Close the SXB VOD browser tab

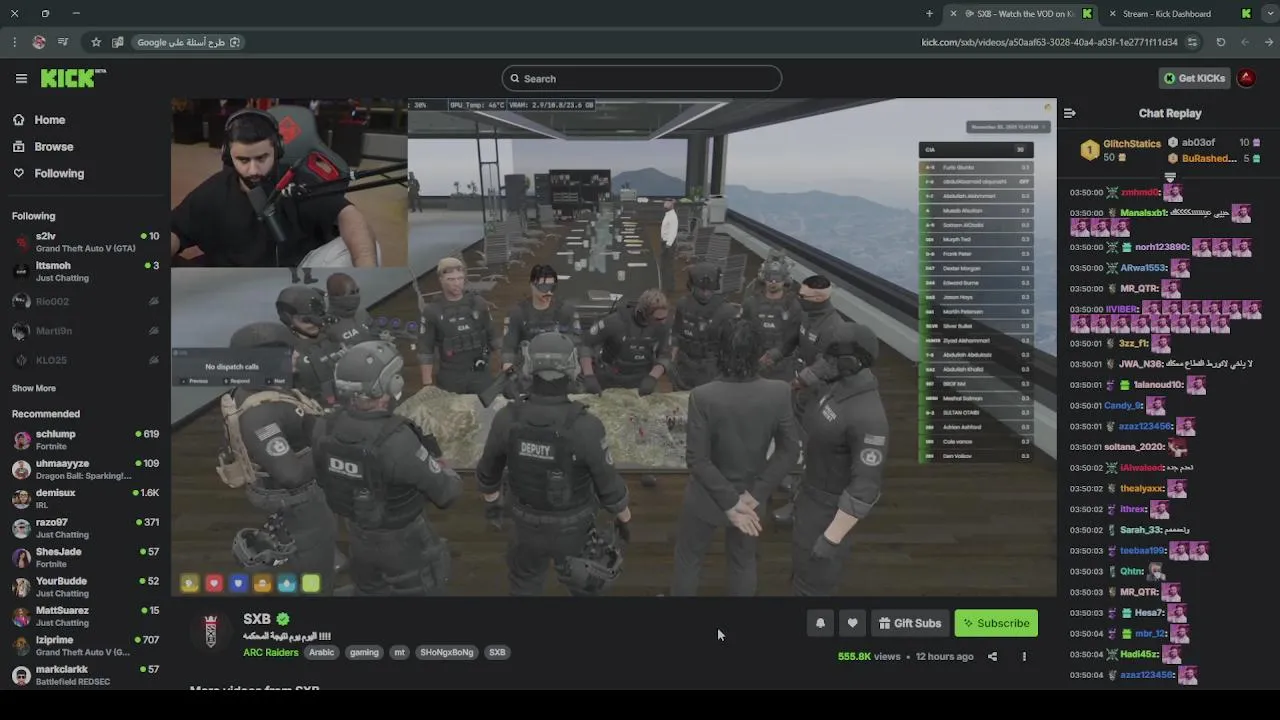pyautogui.click(x=953, y=14)
